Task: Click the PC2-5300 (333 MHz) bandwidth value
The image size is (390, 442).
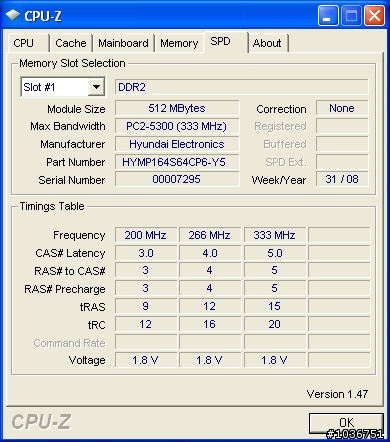Action: (177, 126)
